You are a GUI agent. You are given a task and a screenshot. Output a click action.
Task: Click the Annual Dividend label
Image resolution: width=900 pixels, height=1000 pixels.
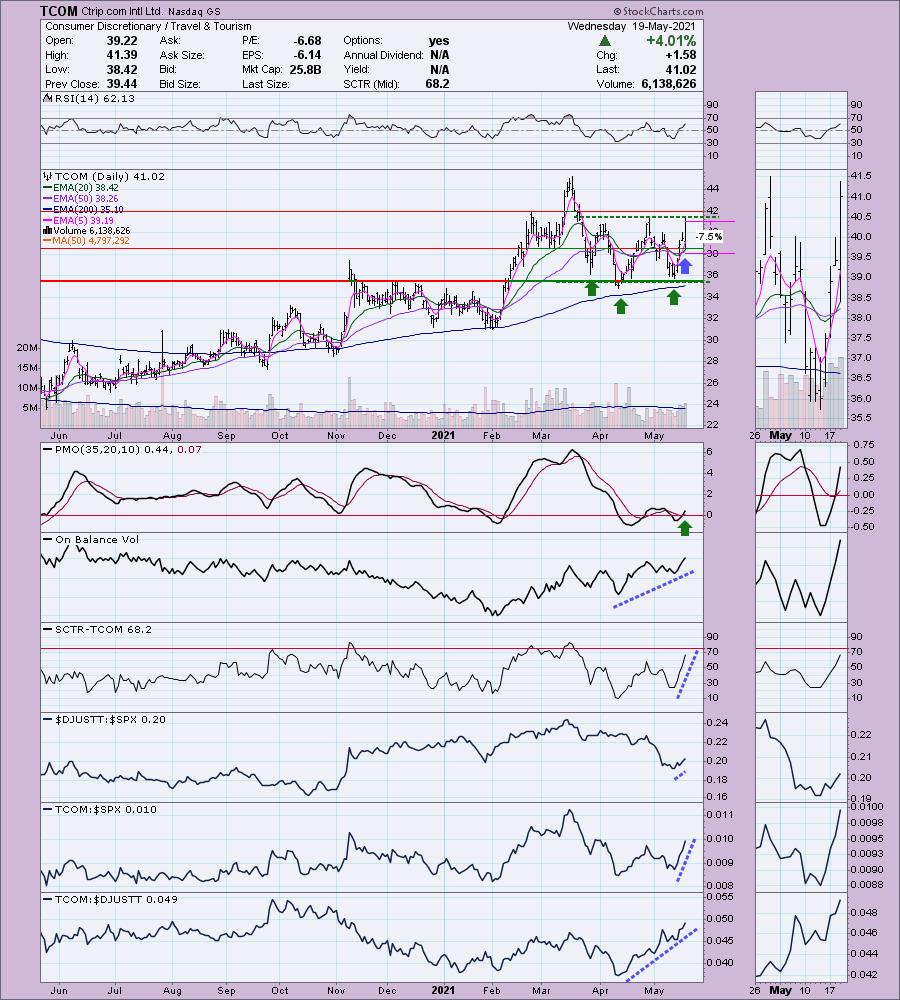[x=383, y=55]
